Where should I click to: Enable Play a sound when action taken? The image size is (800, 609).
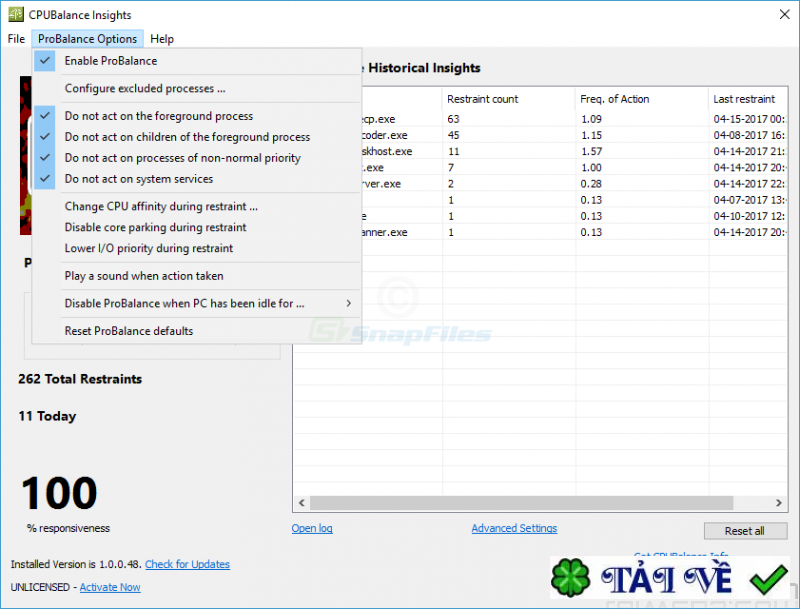coord(196,275)
